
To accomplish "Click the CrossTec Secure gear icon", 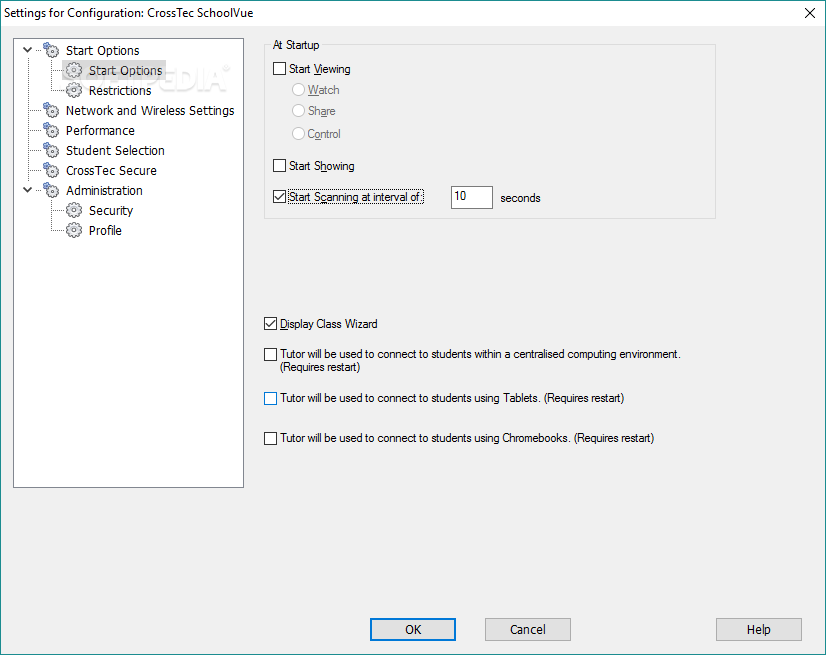I will coord(51,170).
